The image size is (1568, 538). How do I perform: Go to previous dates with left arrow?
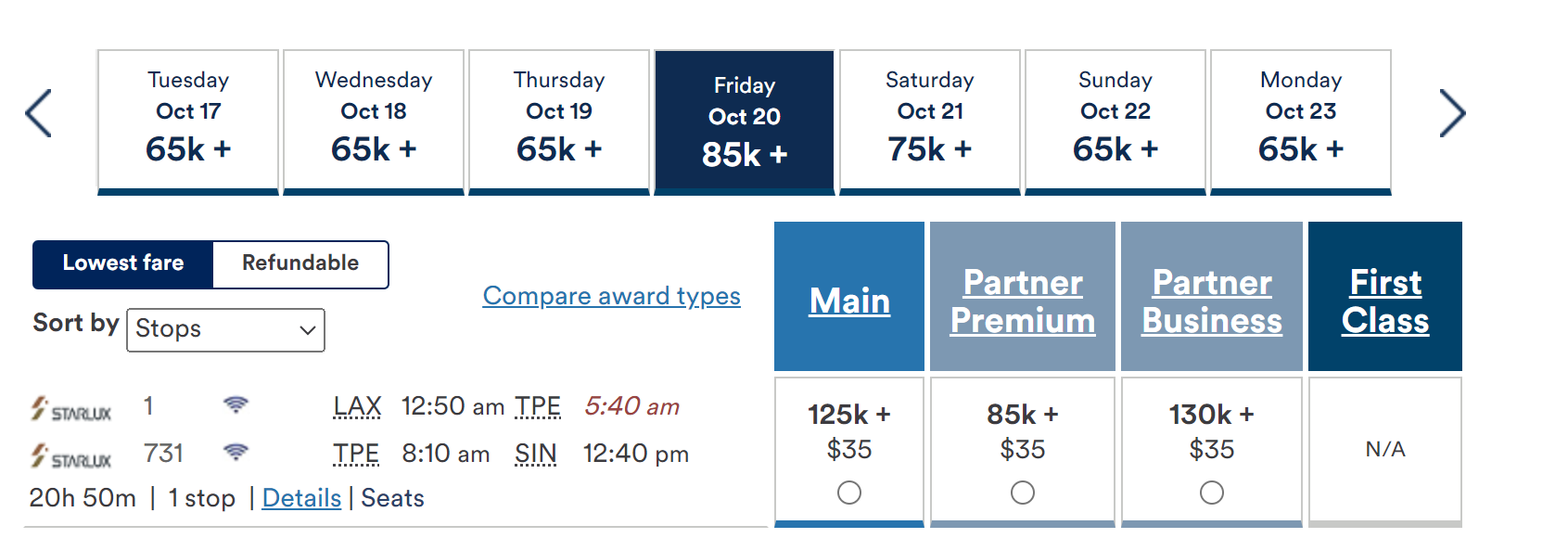38,113
